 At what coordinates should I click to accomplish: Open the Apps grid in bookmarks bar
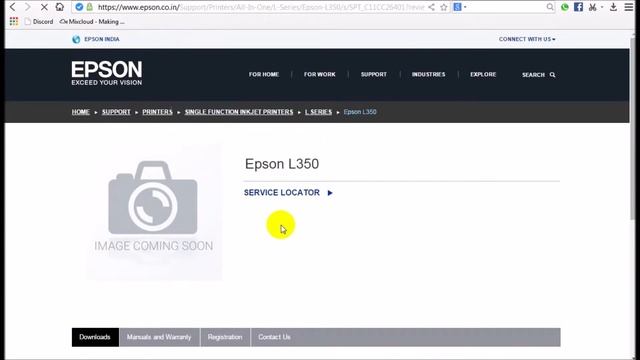[14, 21]
